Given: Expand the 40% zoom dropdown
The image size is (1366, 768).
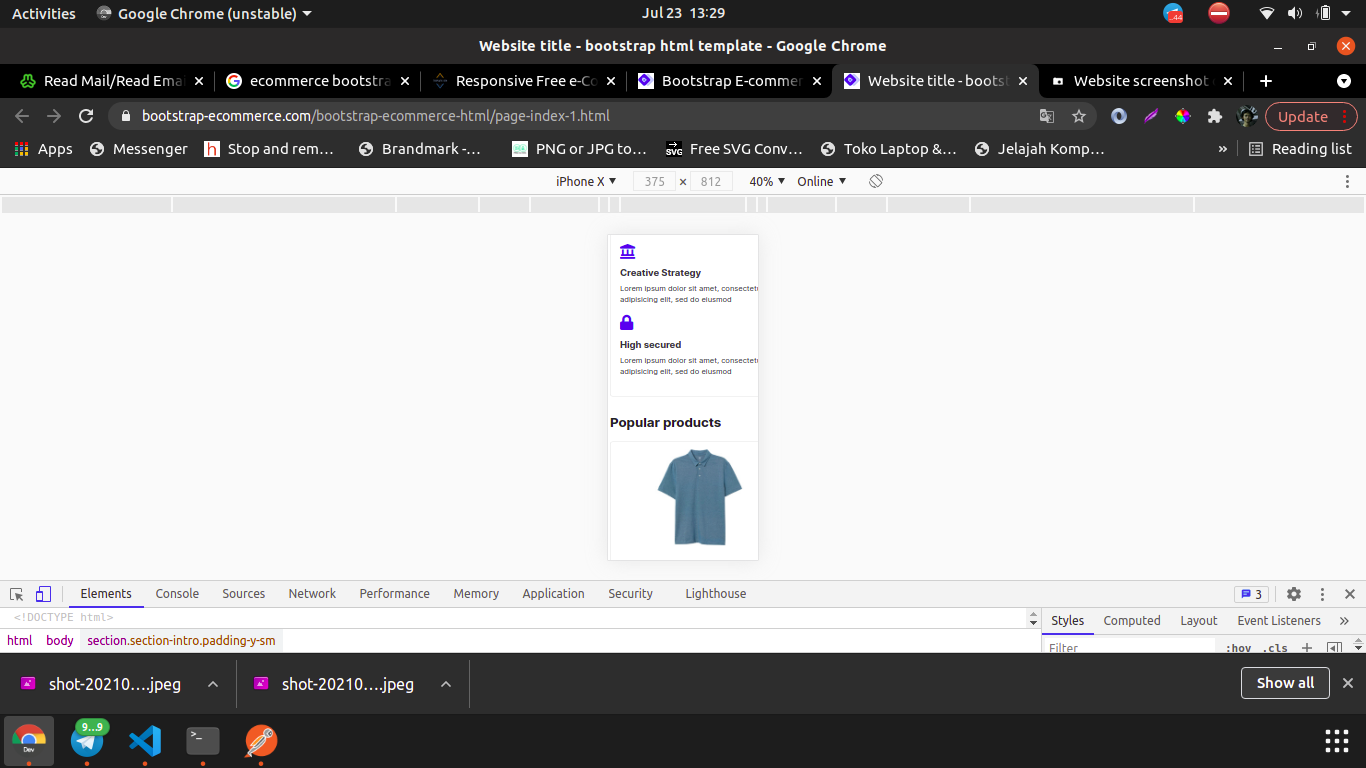Looking at the screenshot, I should (767, 181).
